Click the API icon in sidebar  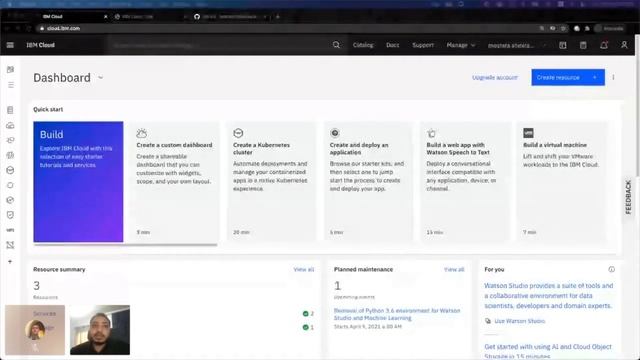[10, 230]
